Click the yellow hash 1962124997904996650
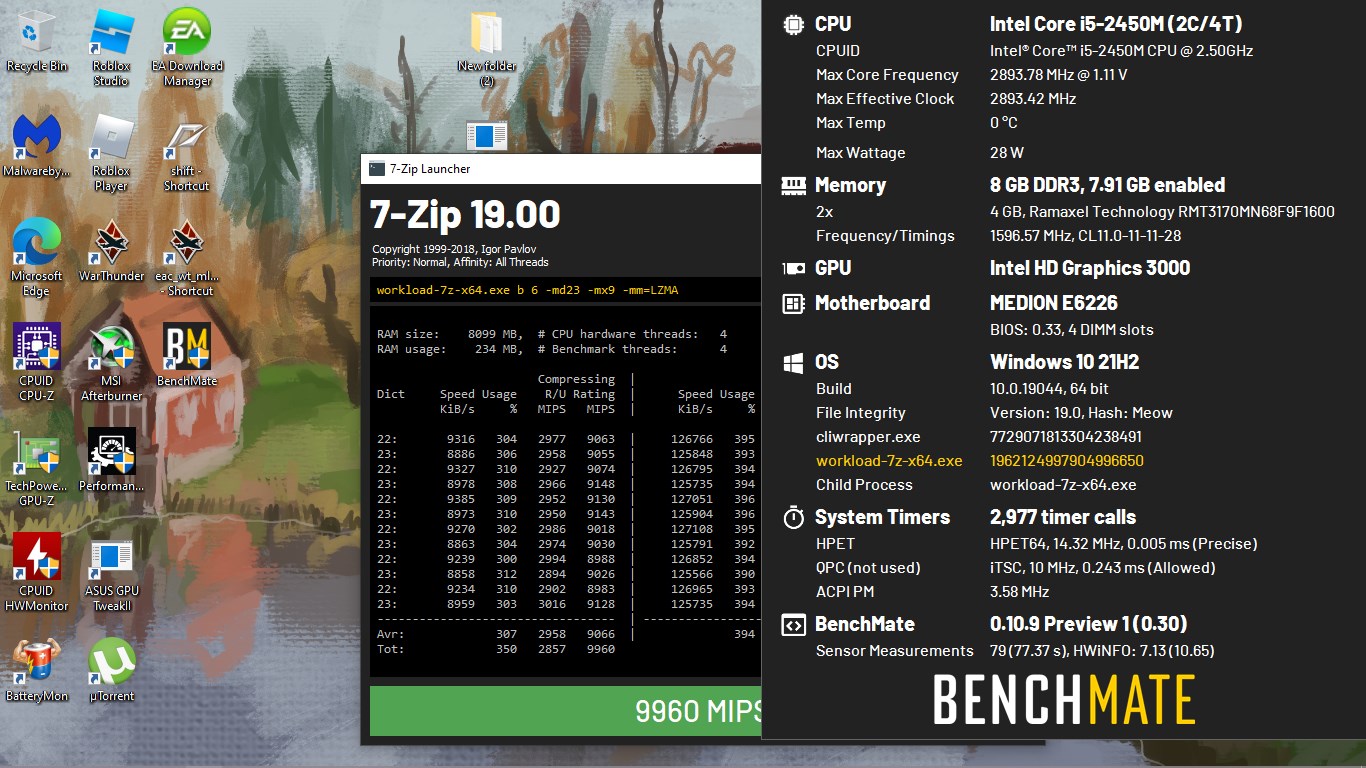Screen dimensions: 1366x768 [1067, 461]
